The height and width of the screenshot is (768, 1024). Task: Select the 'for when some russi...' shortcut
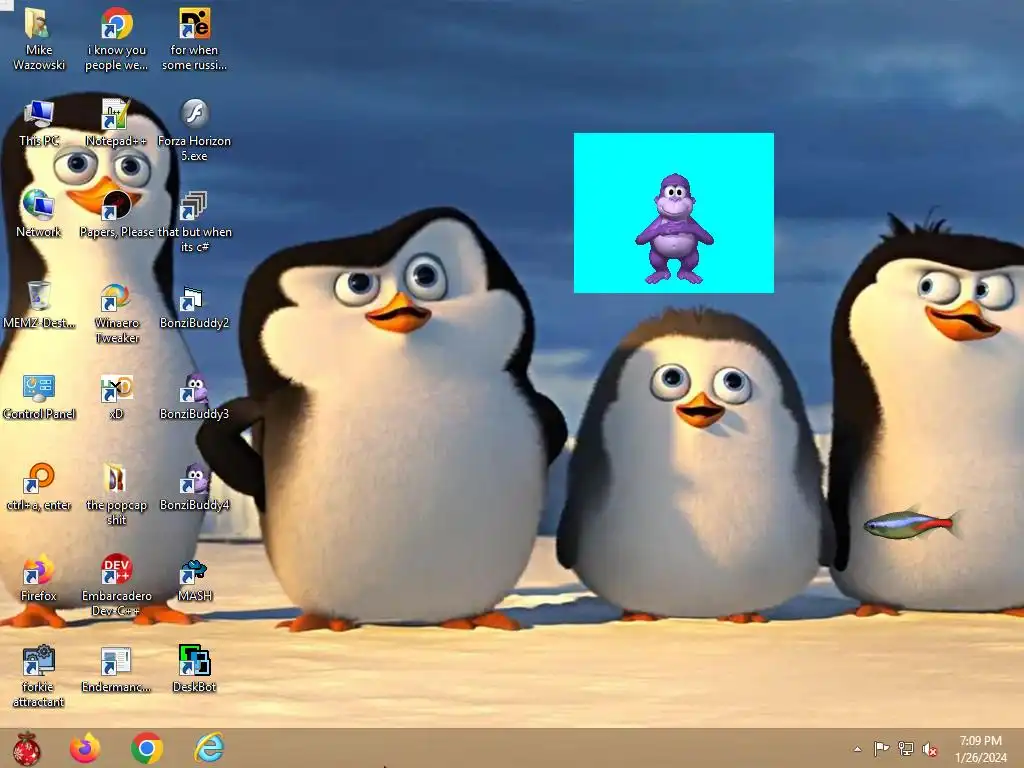194,24
